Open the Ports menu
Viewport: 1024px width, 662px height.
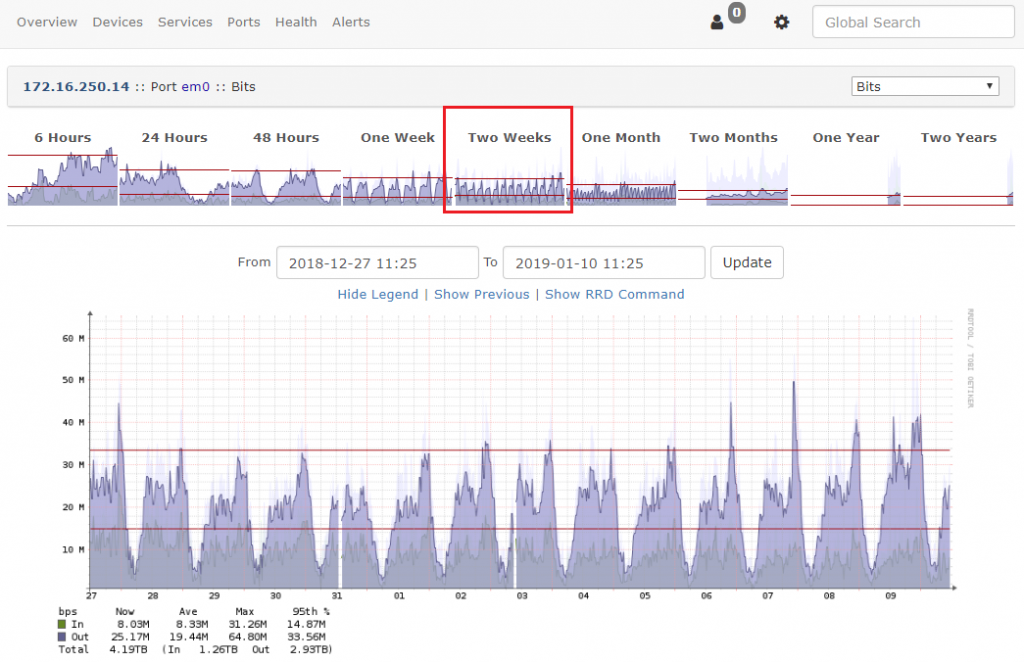click(x=244, y=22)
